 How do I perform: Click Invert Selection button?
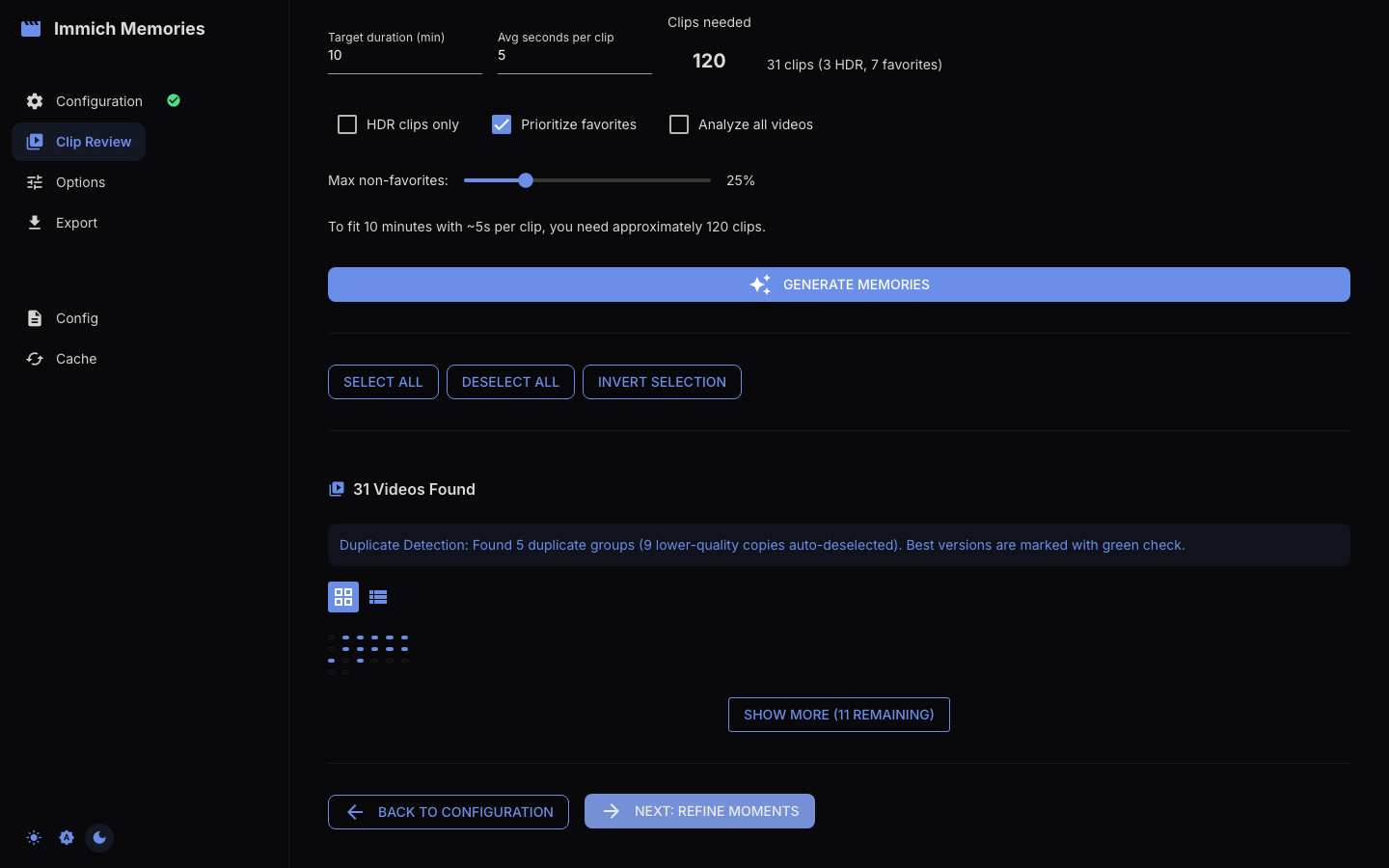point(662,382)
